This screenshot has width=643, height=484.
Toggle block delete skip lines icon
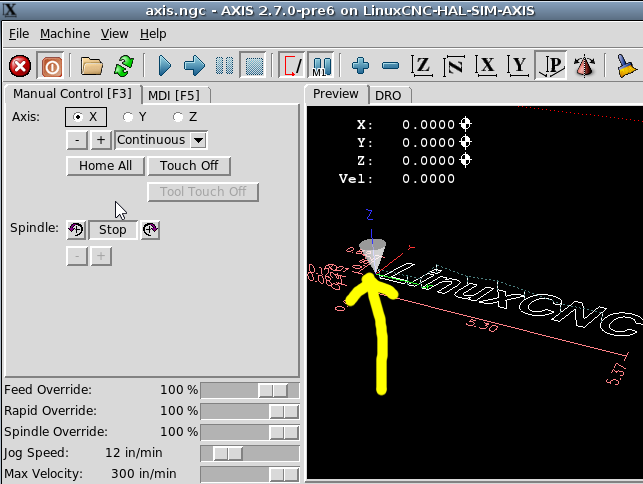pos(292,66)
